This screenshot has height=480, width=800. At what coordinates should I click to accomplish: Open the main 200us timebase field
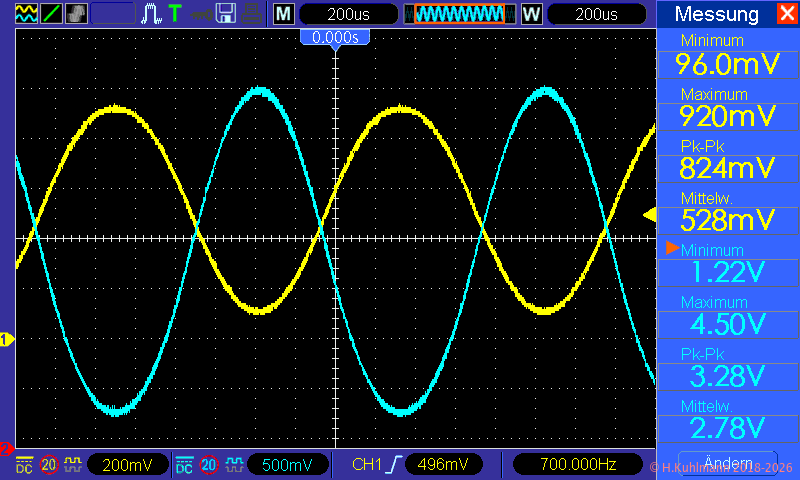click(x=348, y=14)
